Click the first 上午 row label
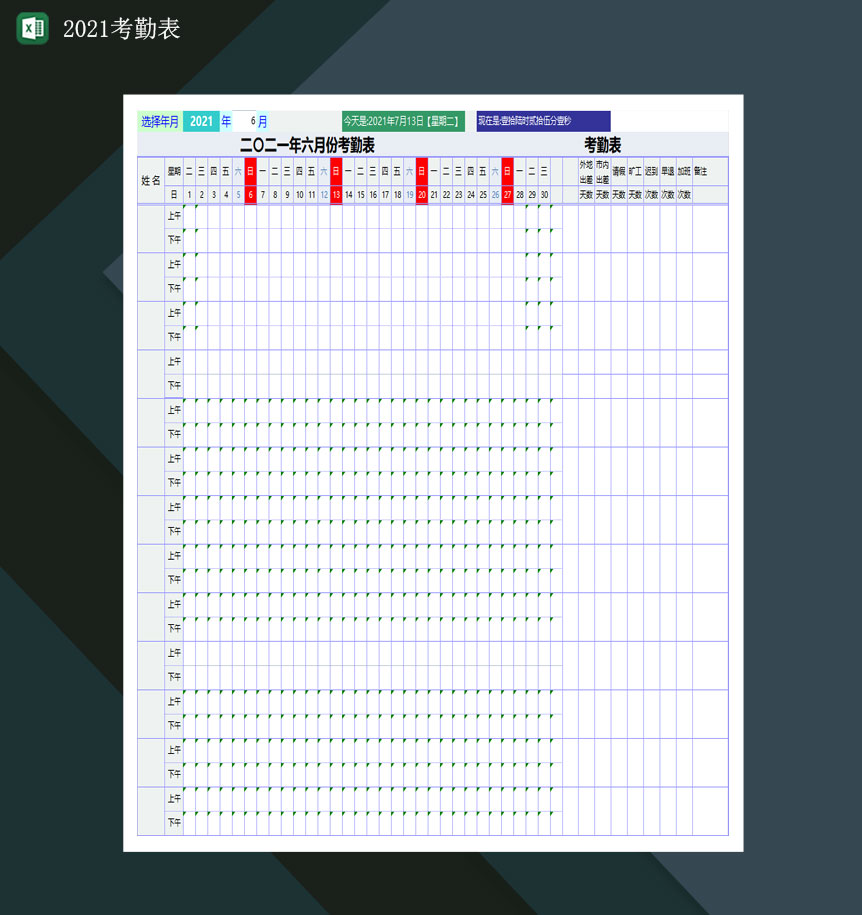 [172, 216]
